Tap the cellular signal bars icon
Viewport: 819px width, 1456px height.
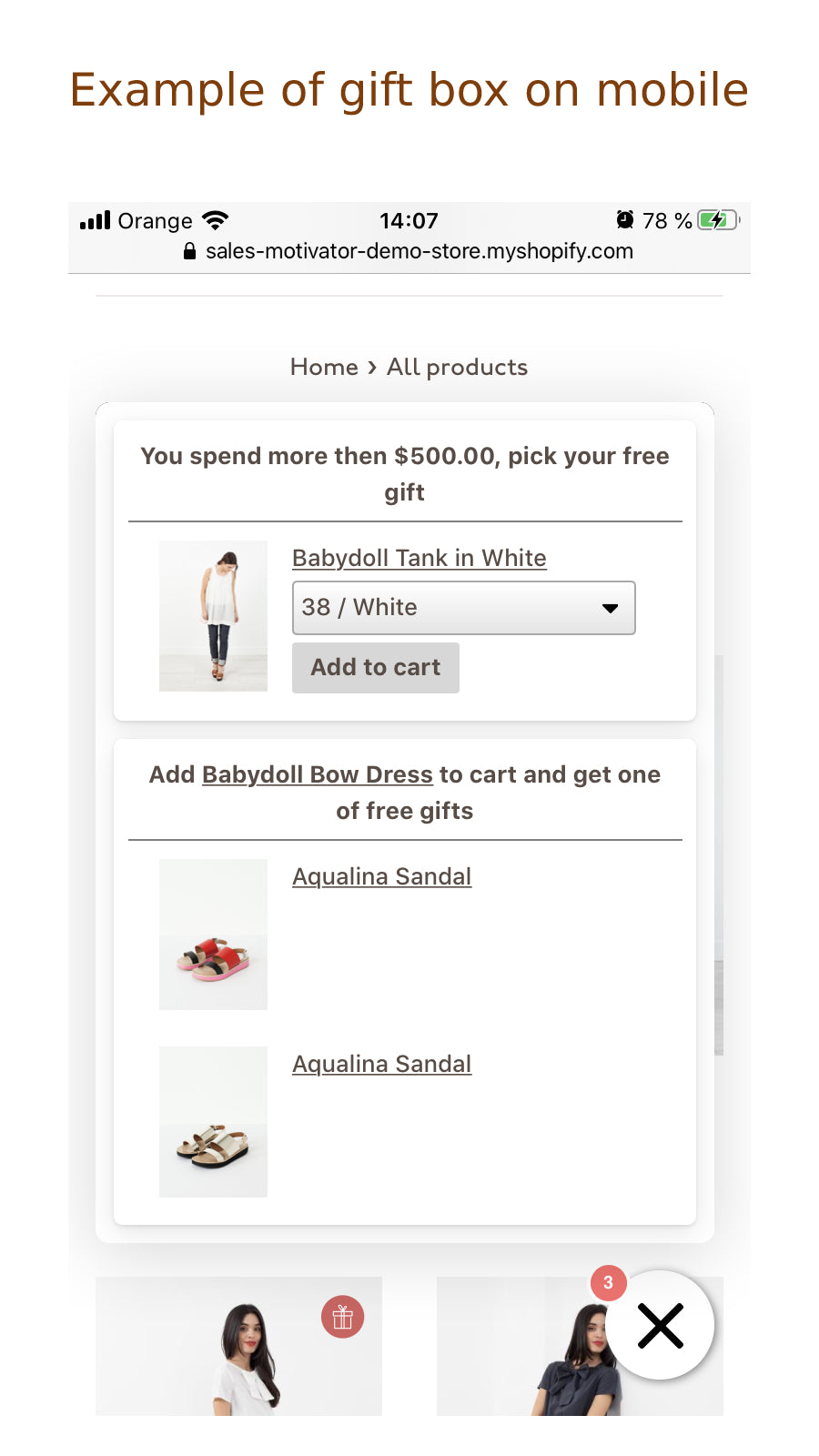coord(95,220)
